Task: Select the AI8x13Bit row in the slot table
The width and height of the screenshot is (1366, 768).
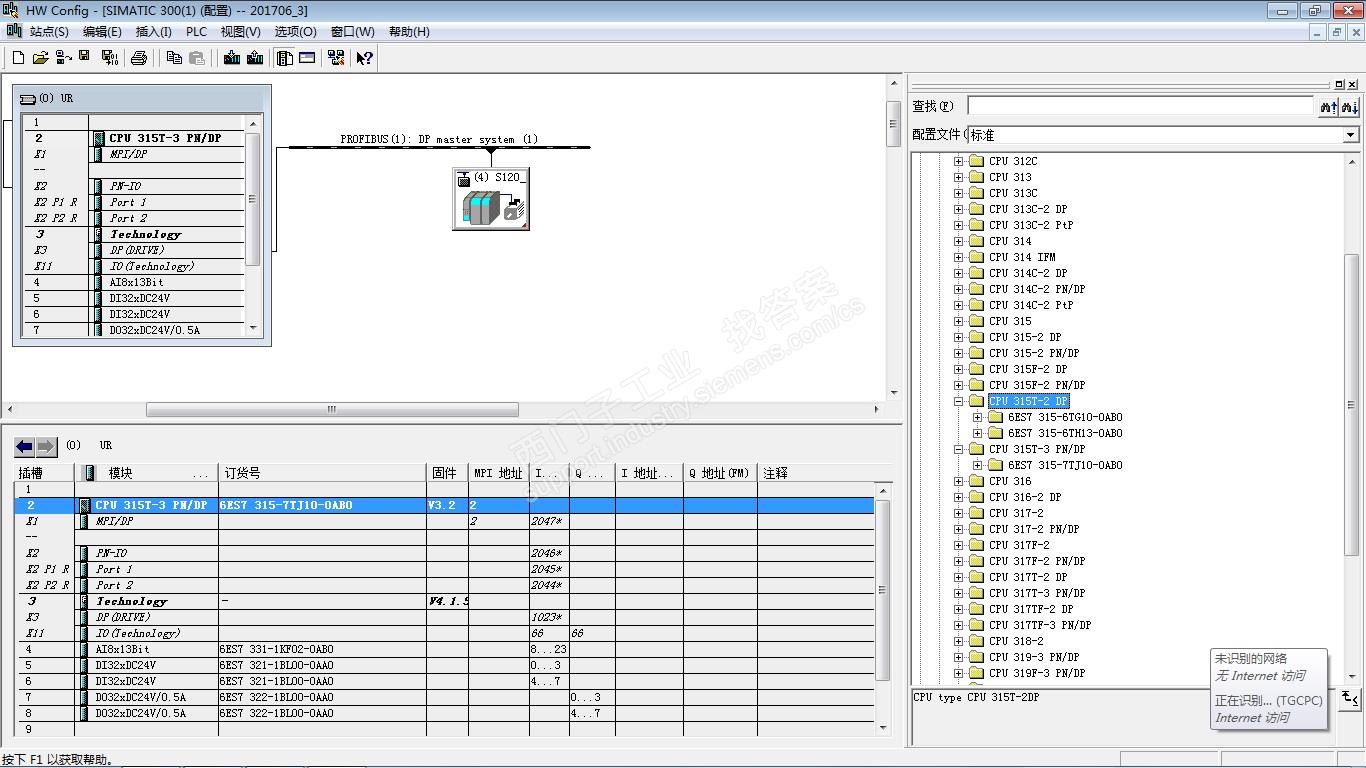Action: (445, 649)
